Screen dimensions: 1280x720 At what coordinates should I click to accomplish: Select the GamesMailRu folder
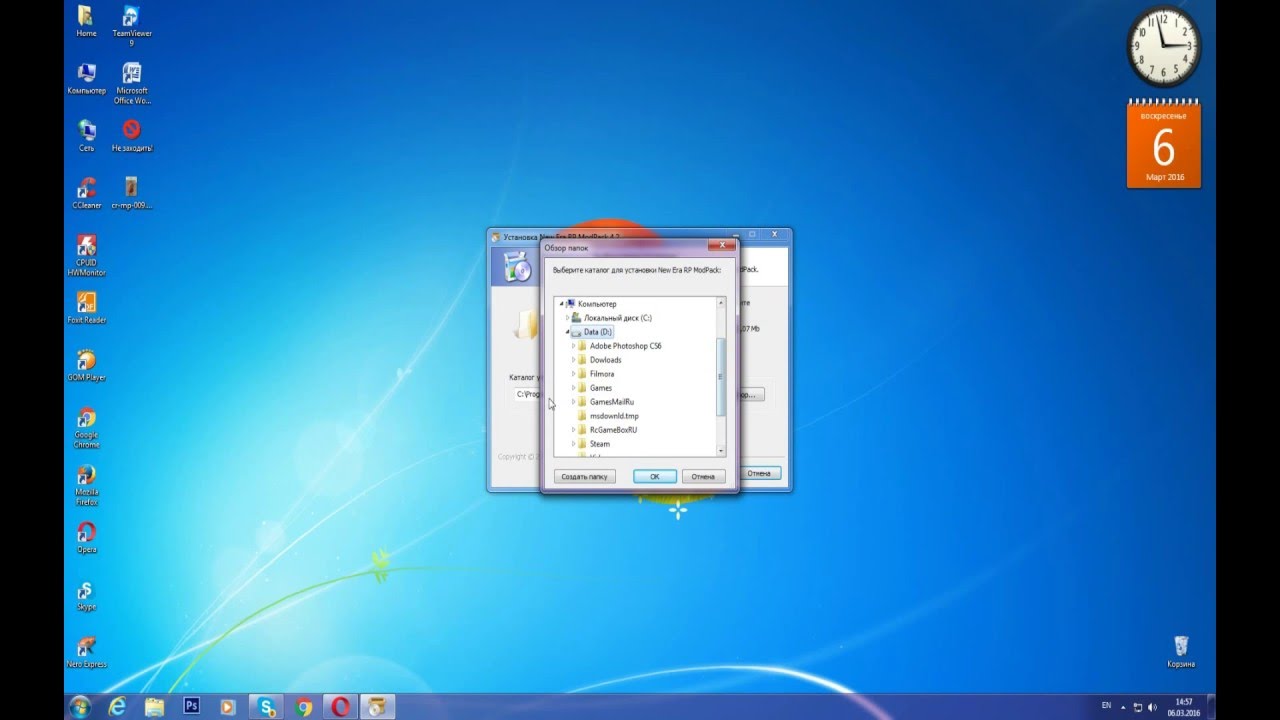coord(605,401)
